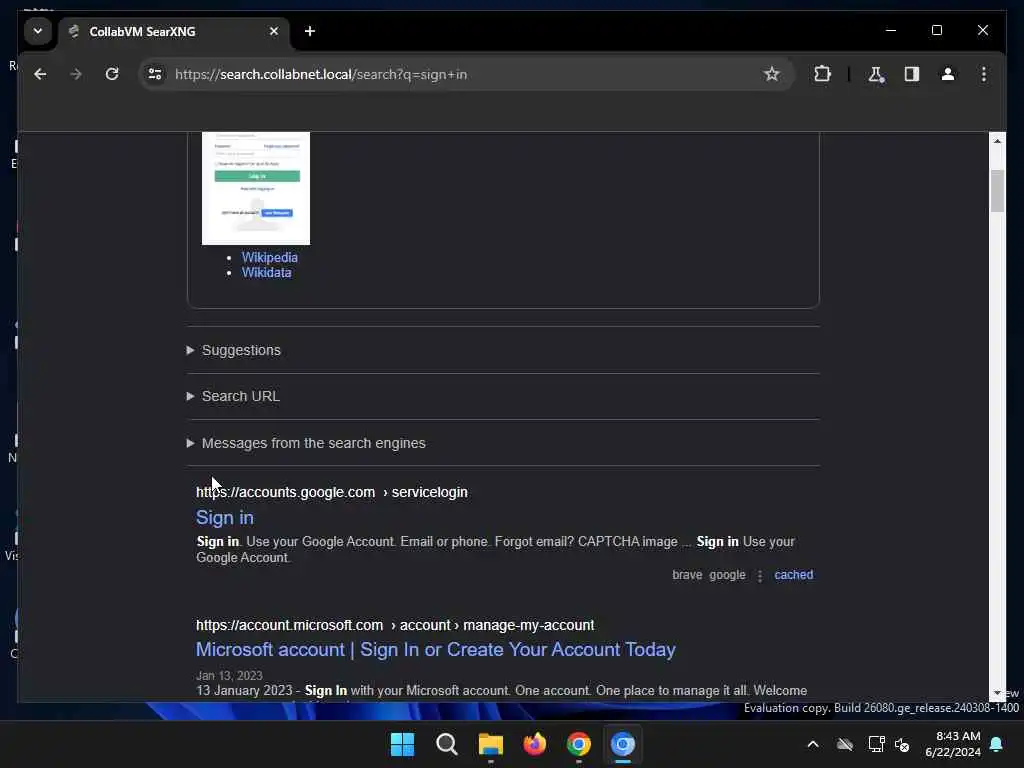Screen dimensions: 1024x768
Task: Maximize the browser window
Action: [x=936, y=31]
